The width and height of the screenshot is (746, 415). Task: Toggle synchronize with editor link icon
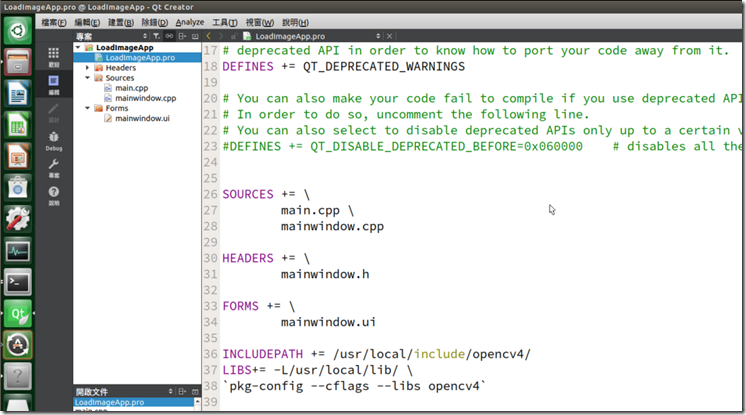(169, 35)
